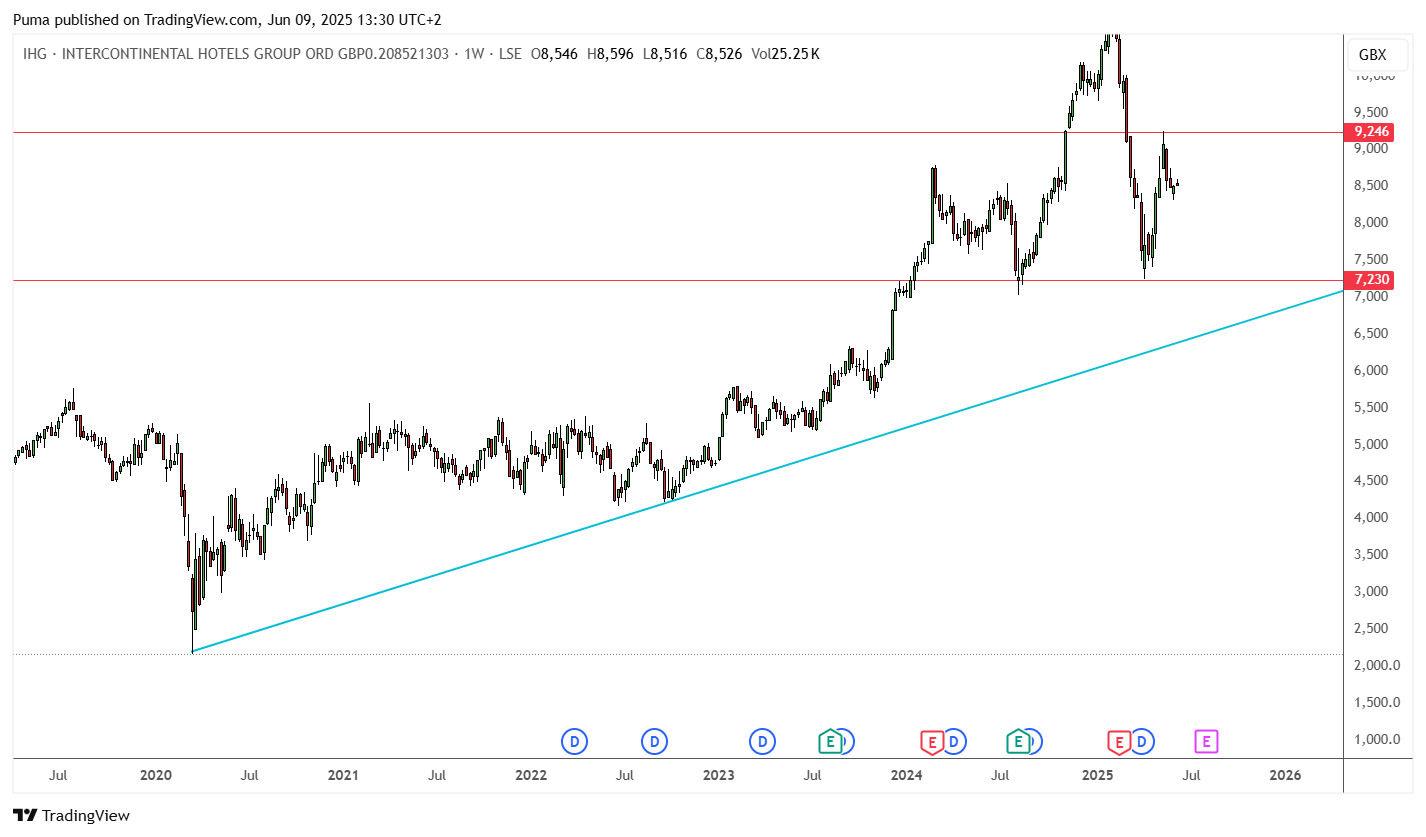Open the green earnings E marker in mid-2024
Screen dimensions: 1426x837
click(1018, 742)
